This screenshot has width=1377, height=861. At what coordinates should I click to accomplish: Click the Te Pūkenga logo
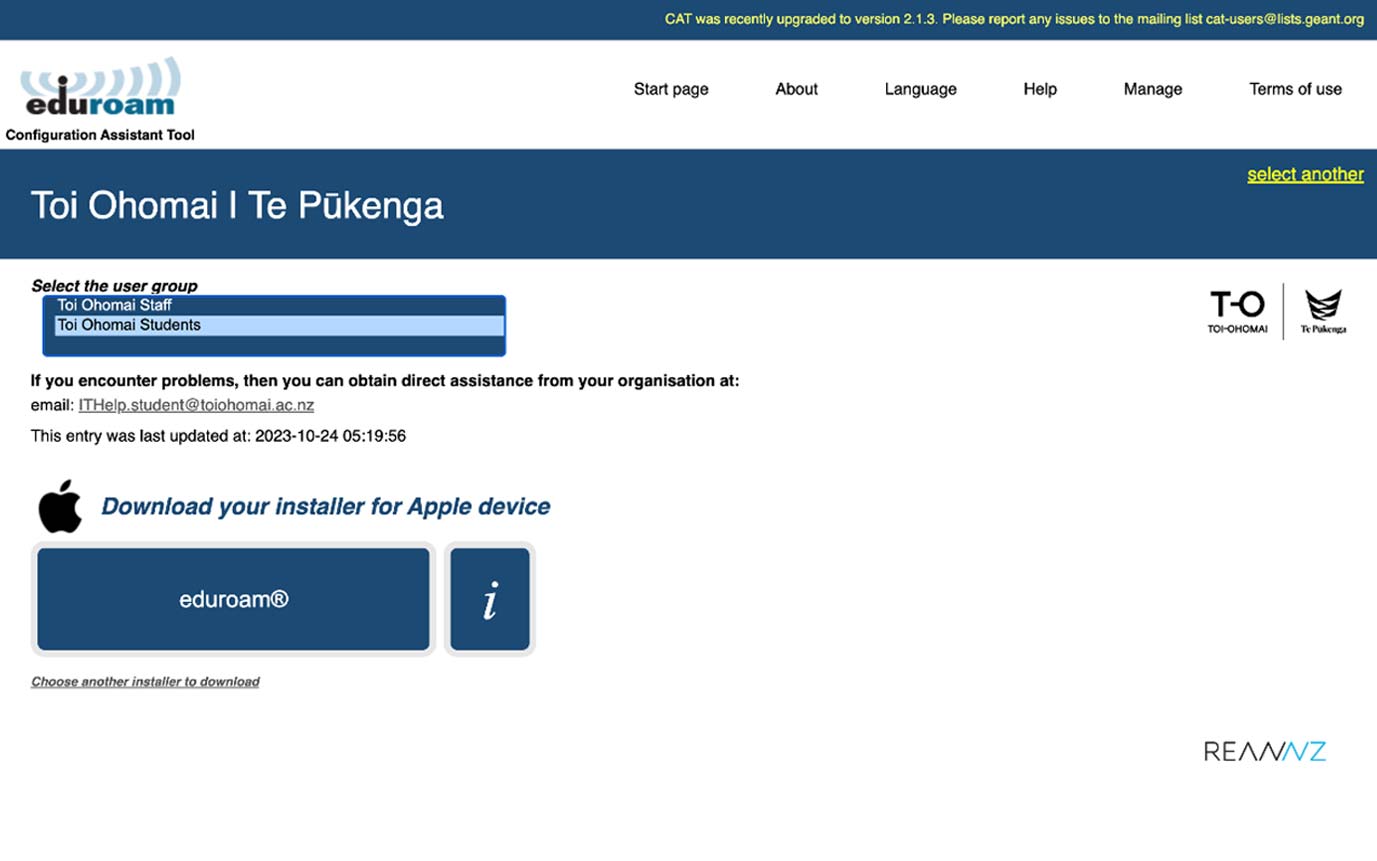point(1323,311)
